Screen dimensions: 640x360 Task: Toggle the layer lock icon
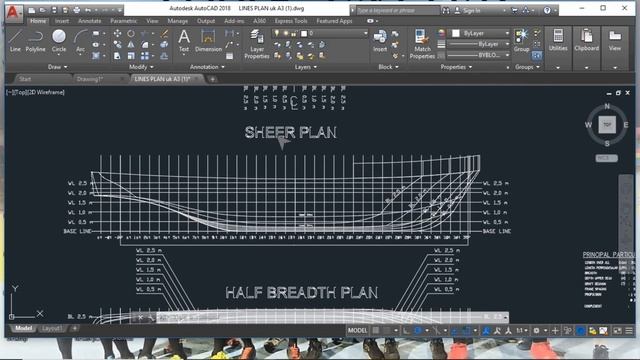pyautogui.click(x=293, y=33)
